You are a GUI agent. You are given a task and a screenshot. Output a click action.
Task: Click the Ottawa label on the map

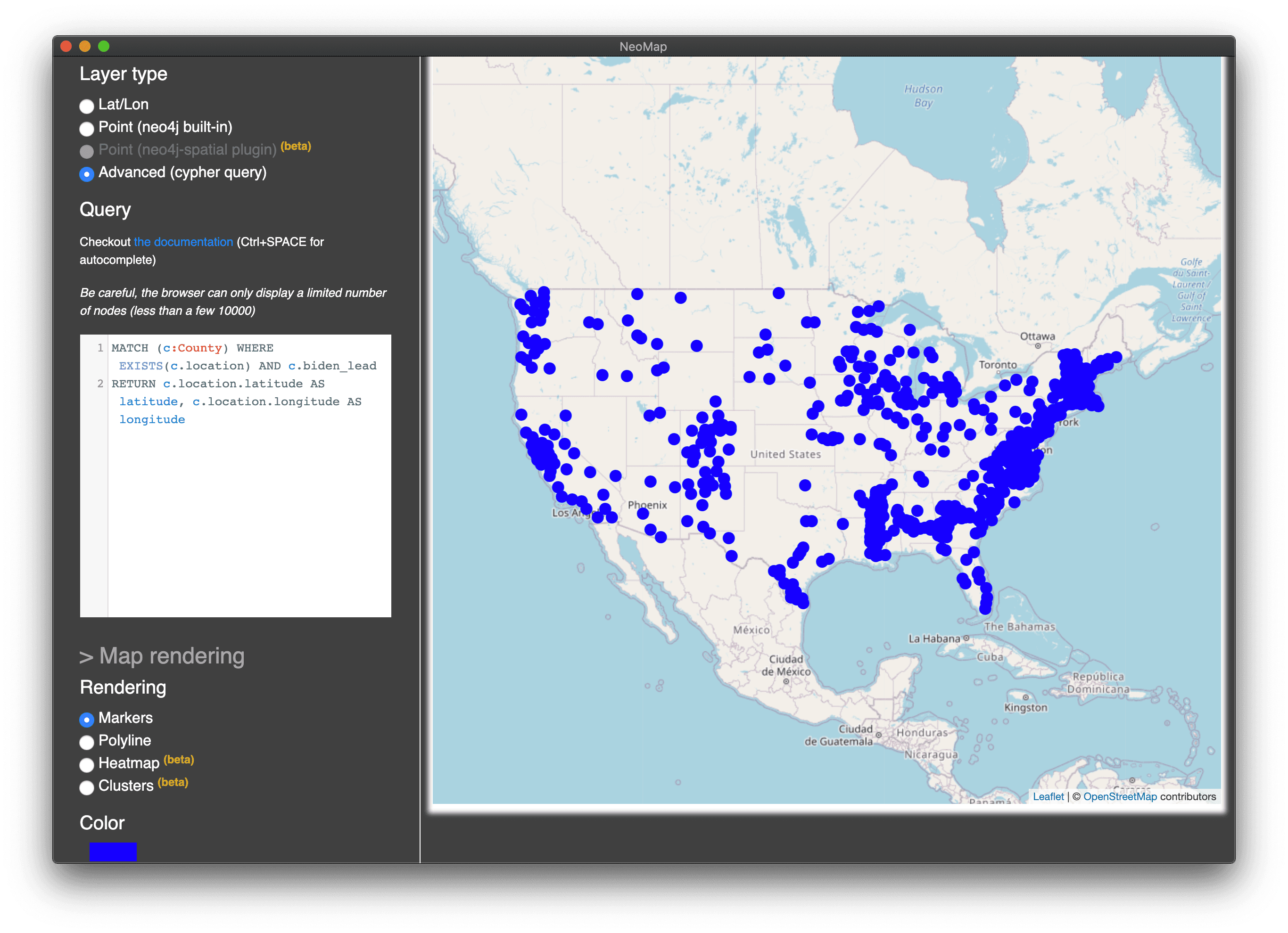(1037, 336)
